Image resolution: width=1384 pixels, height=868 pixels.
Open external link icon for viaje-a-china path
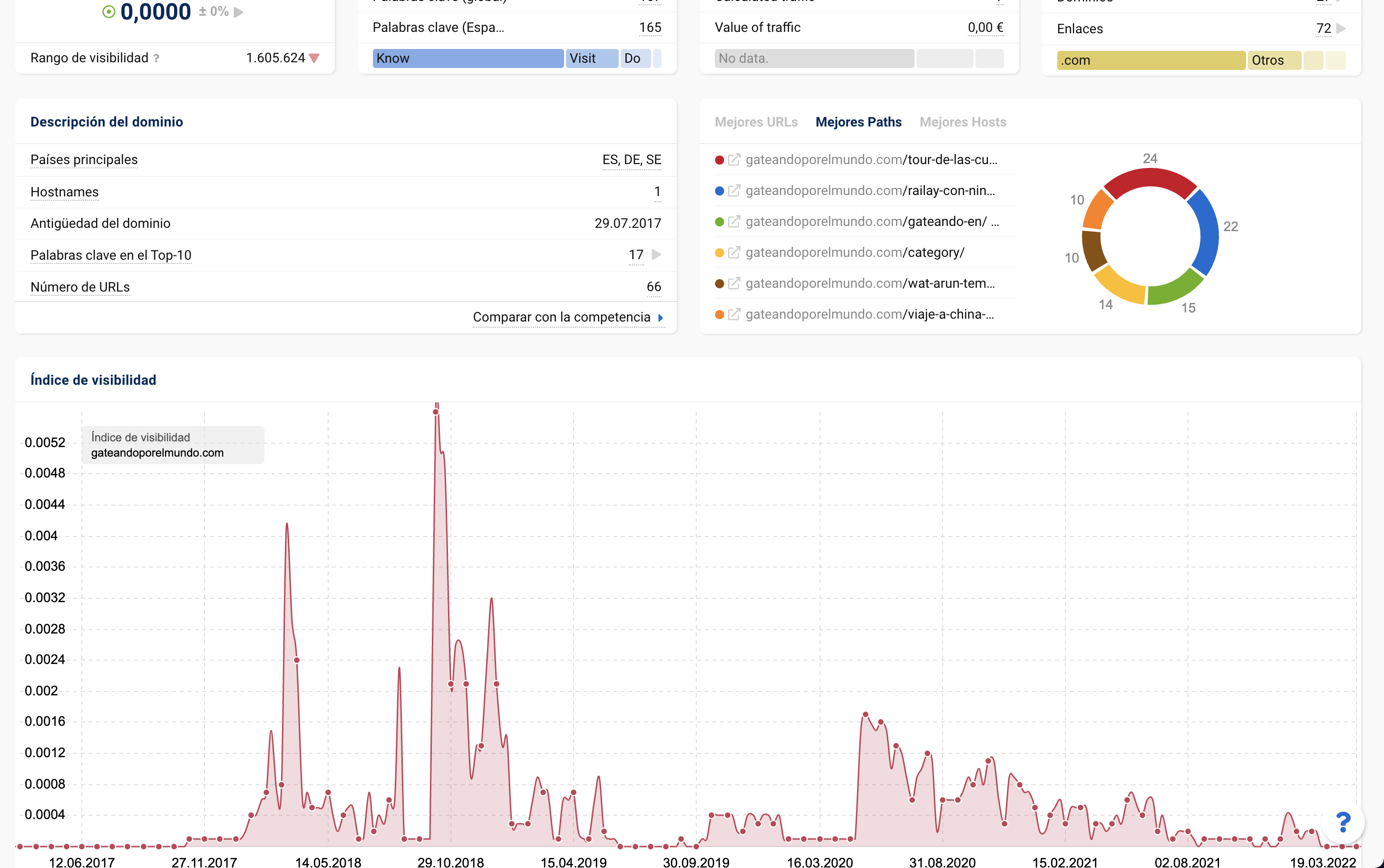coord(734,314)
